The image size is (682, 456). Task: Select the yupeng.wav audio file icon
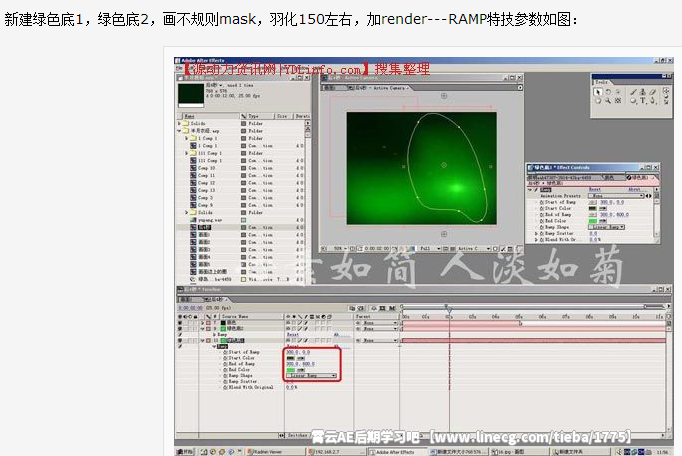click(193, 220)
